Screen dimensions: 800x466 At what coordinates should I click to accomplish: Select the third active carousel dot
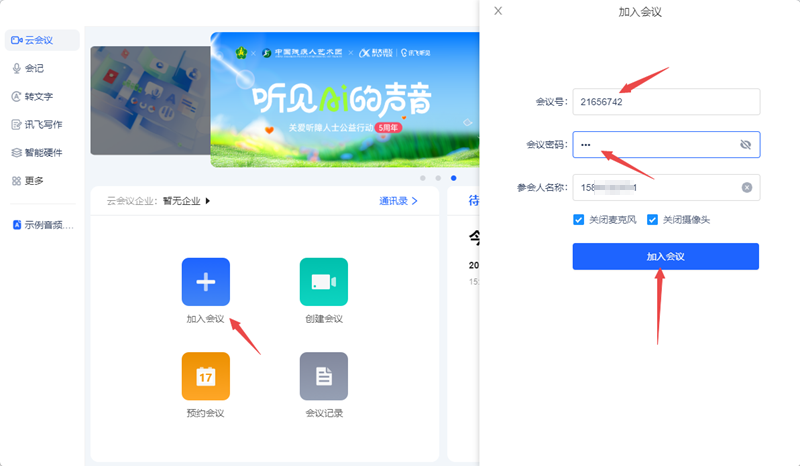click(454, 178)
